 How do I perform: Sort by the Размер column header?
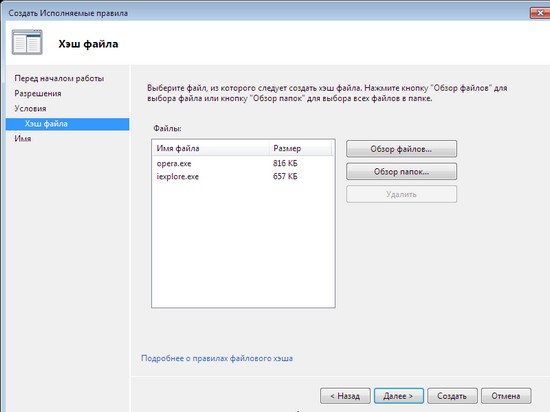click(x=301, y=148)
